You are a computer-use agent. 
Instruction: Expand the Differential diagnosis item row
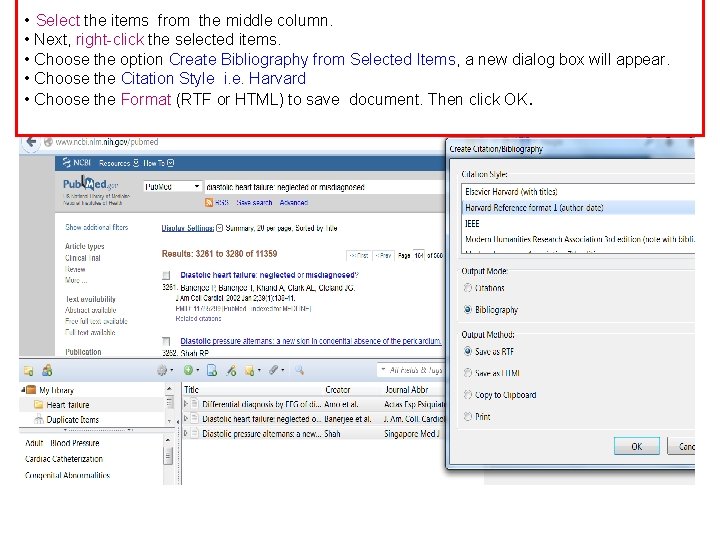(186, 404)
